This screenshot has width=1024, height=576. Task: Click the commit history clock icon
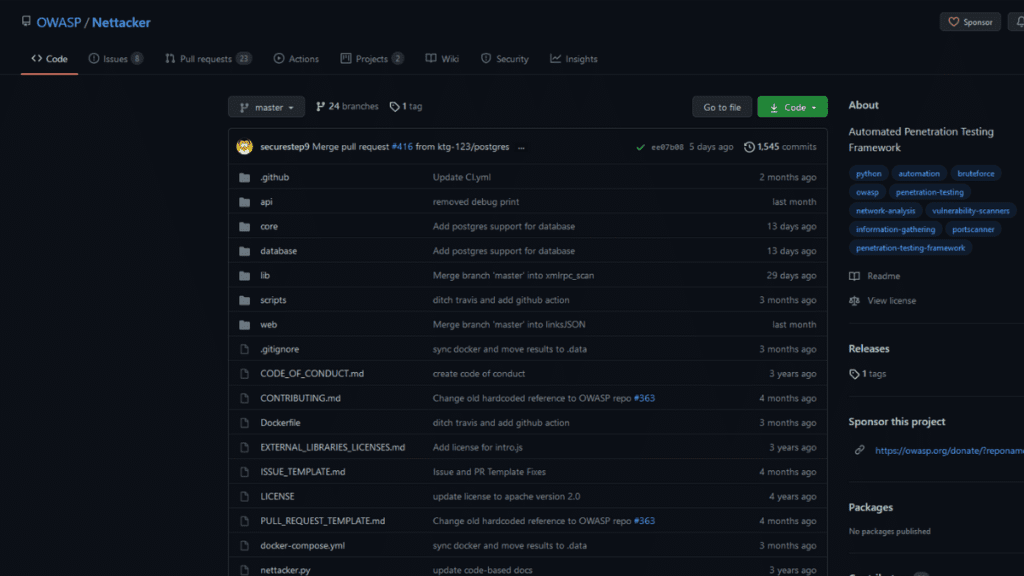tap(749, 147)
